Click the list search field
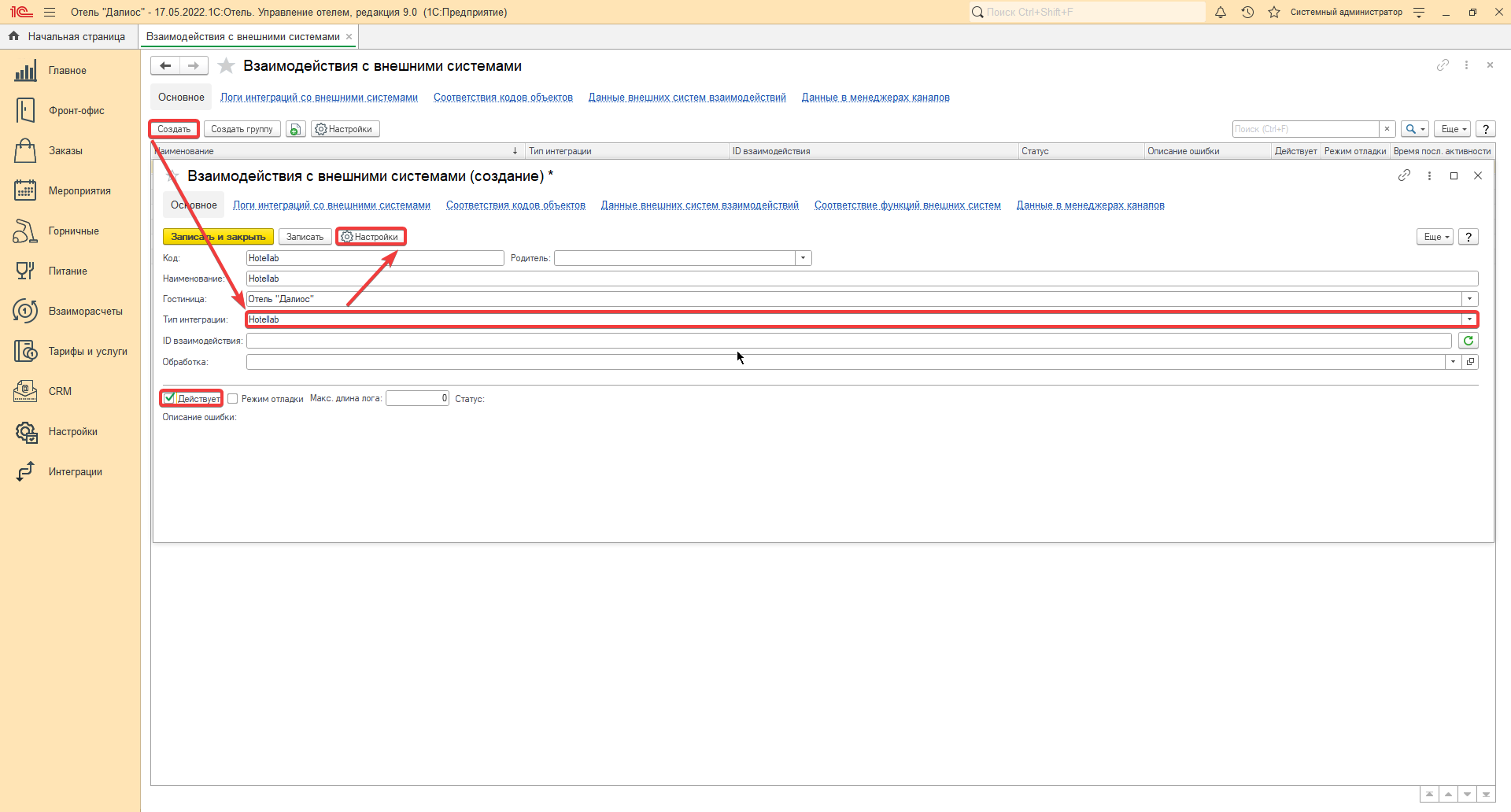Viewport: 1511px width, 812px height. 1305,129
